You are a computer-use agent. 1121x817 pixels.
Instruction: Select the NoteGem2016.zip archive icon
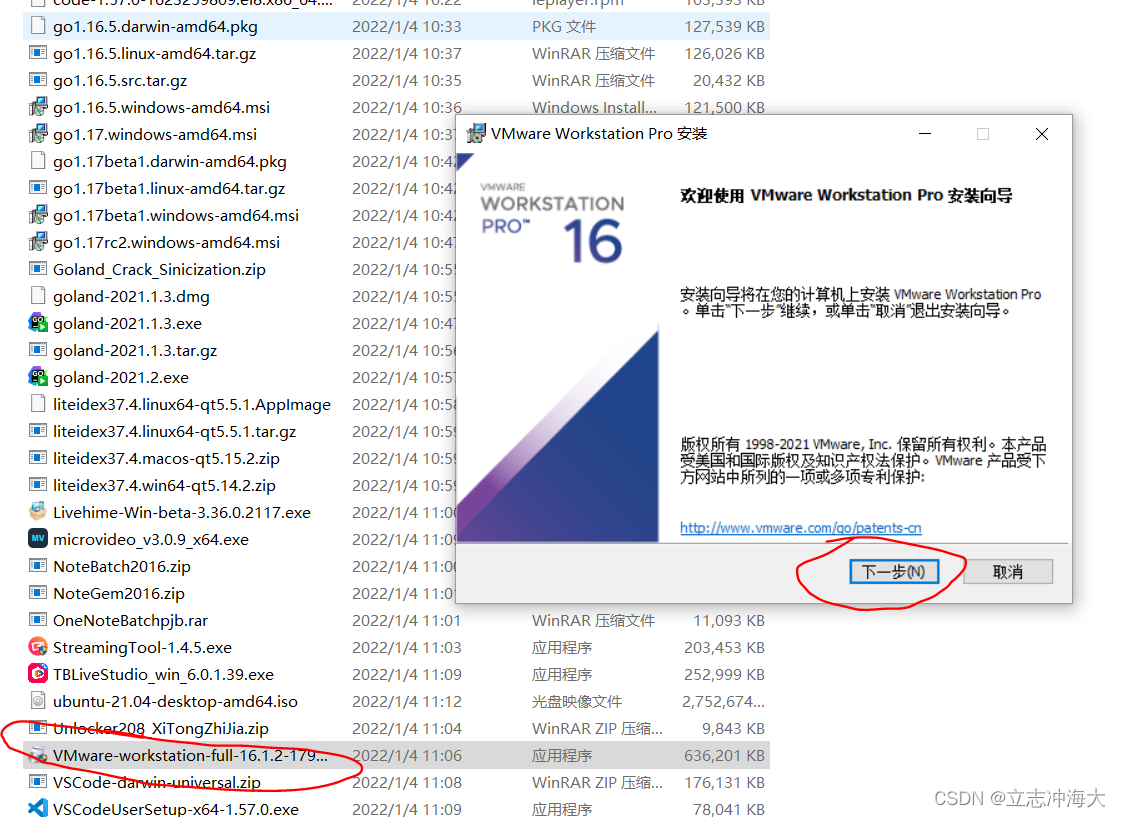click(x=38, y=593)
